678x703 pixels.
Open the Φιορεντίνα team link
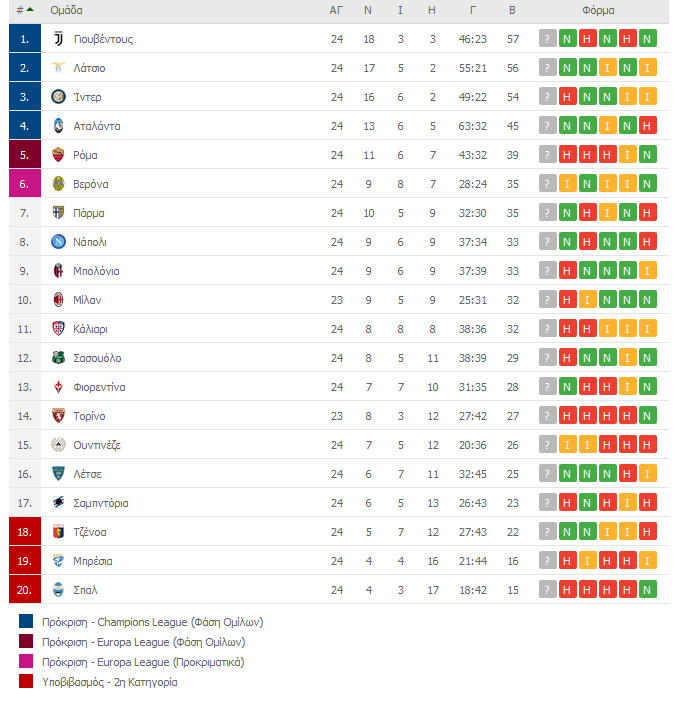(x=99, y=387)
